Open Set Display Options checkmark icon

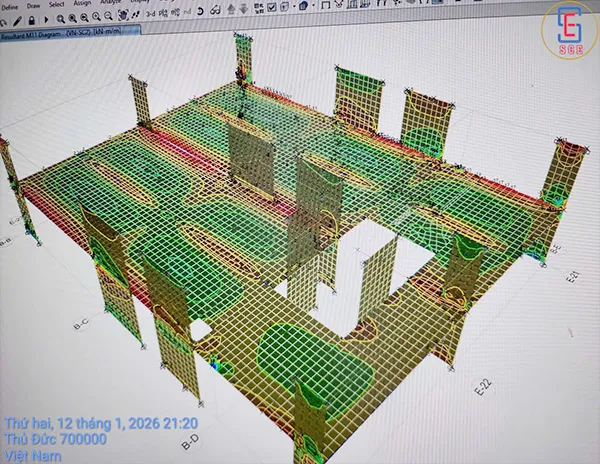[272, 7]
